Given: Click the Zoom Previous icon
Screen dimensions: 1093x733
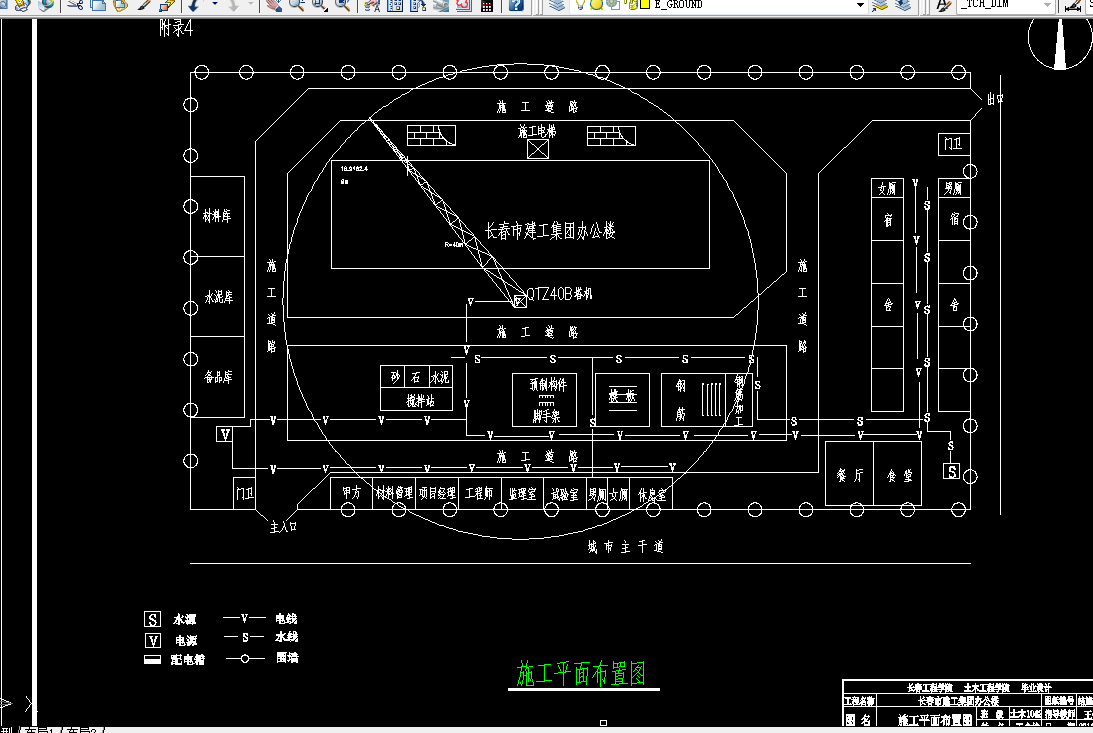Looking at the screenshot, I should pyautogui.click(x=340, y=7).
